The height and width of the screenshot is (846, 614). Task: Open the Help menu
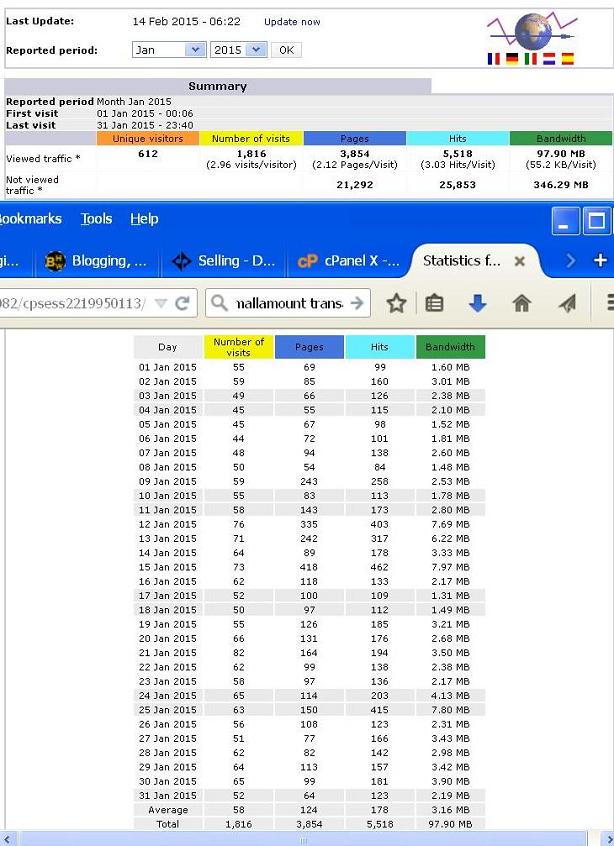[x=144, y=219]
